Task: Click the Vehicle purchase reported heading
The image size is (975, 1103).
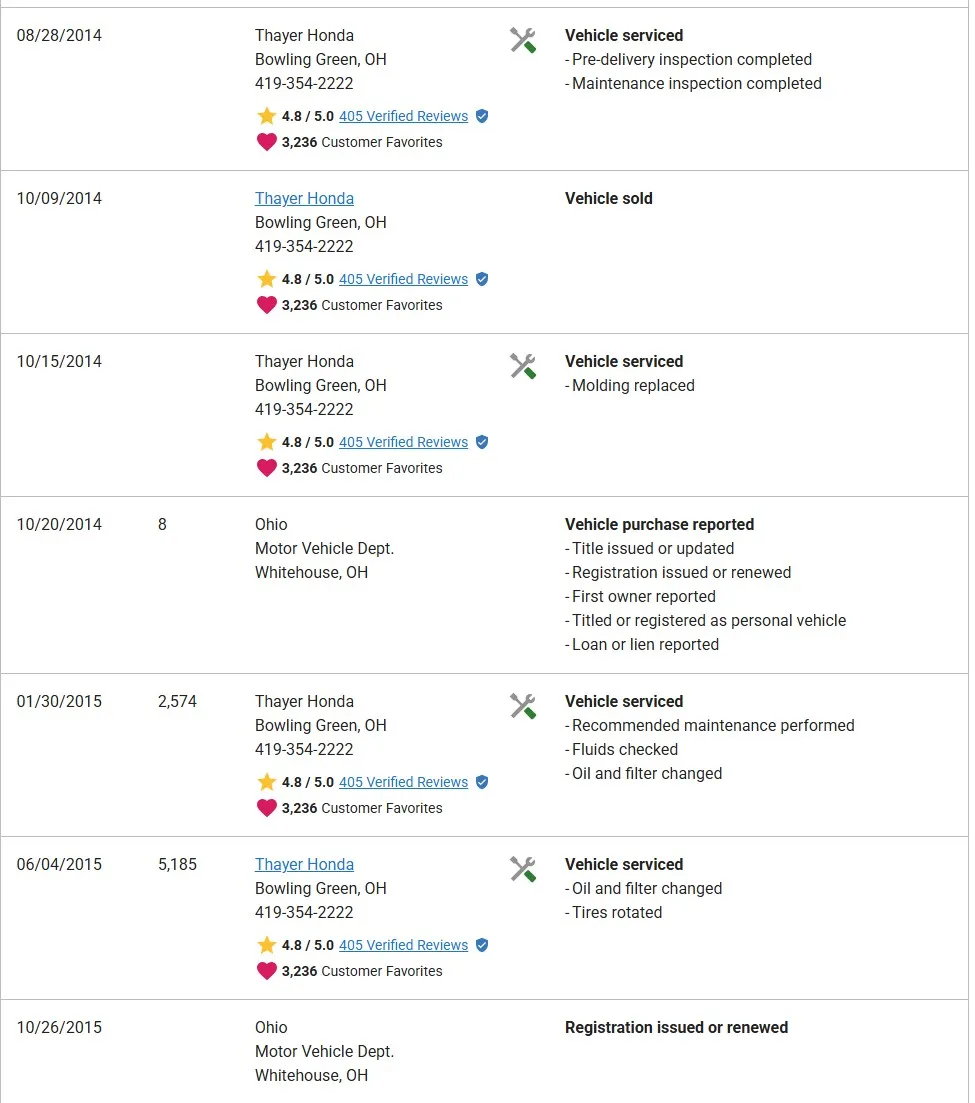Action: pos(659,524)
